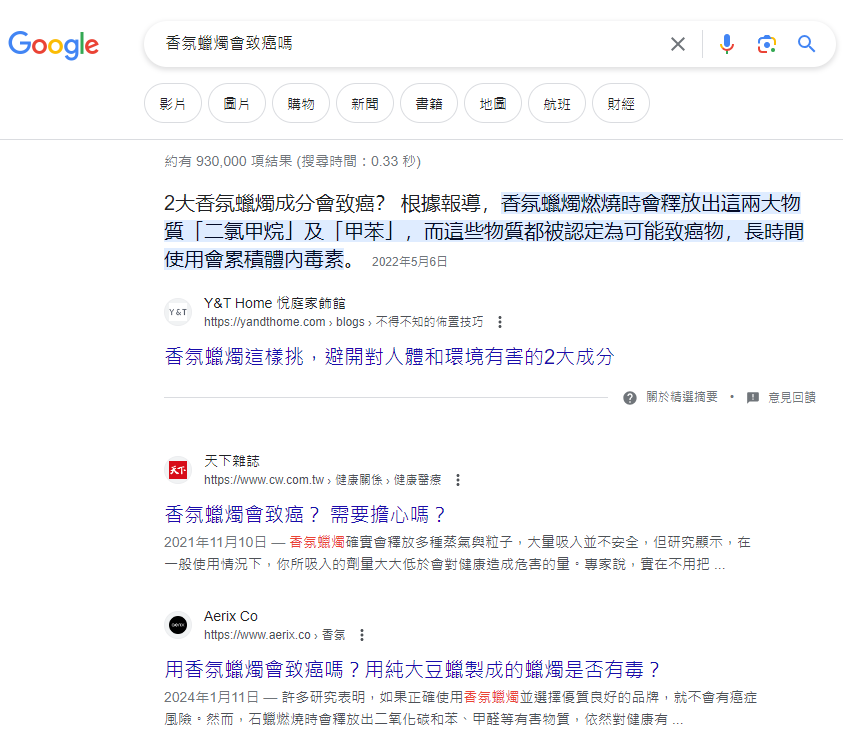Click the Y&T Home site favicon
The image size is (843, 746).
178,312
